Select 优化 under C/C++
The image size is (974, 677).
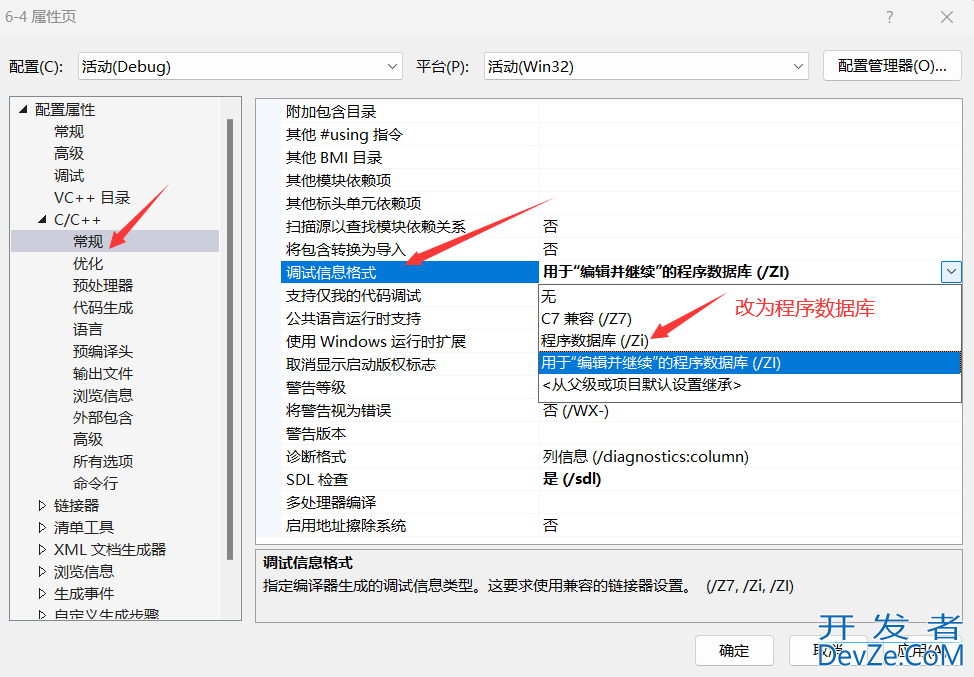point(88,264)
